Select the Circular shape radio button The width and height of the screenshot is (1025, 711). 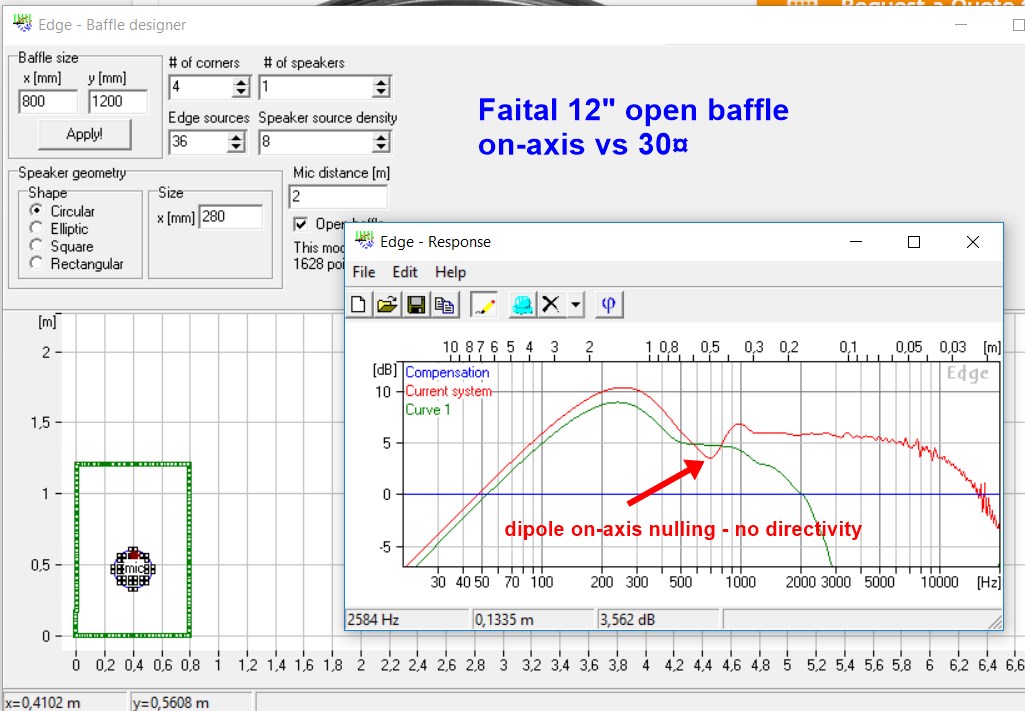[x=36, y=210]
